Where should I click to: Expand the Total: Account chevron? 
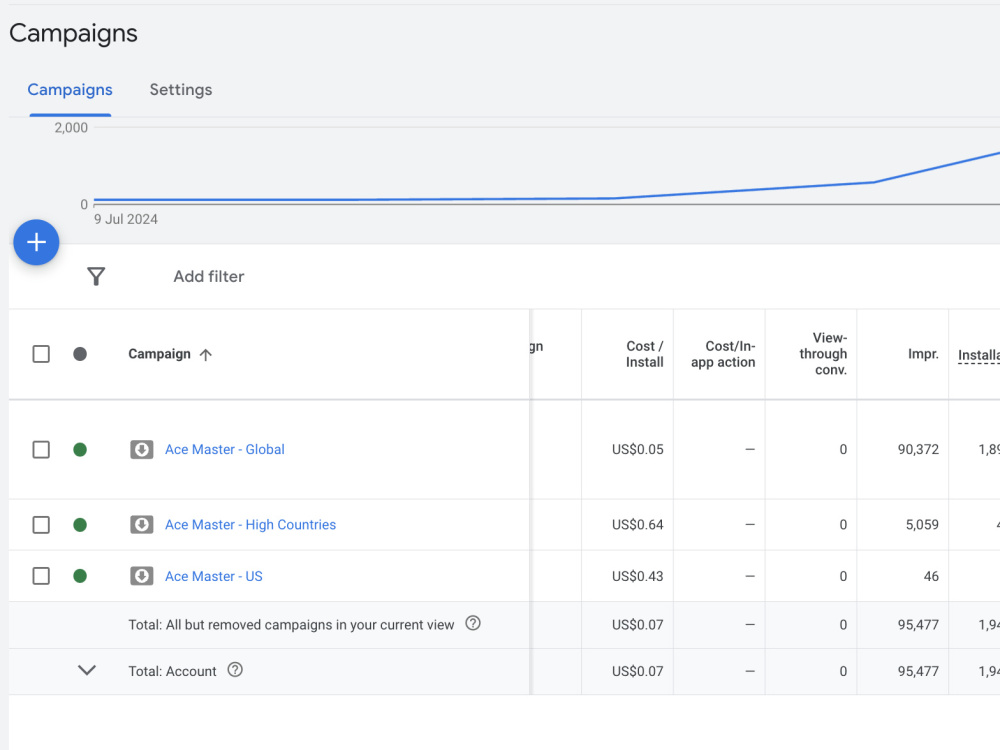click(87, 670)
